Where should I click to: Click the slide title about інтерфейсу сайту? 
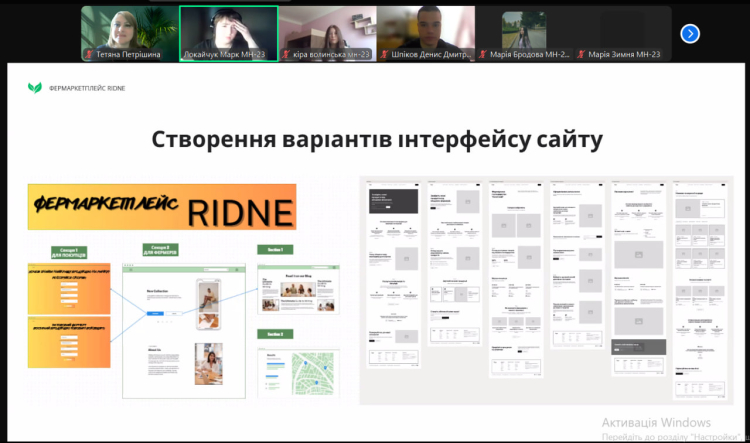pyautogui.click(x=377, y=138)
